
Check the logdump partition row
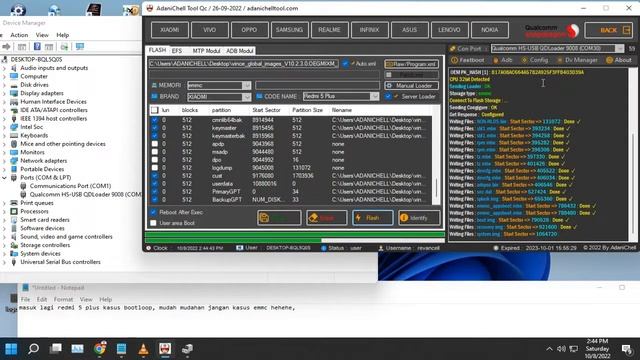point(155,168)
